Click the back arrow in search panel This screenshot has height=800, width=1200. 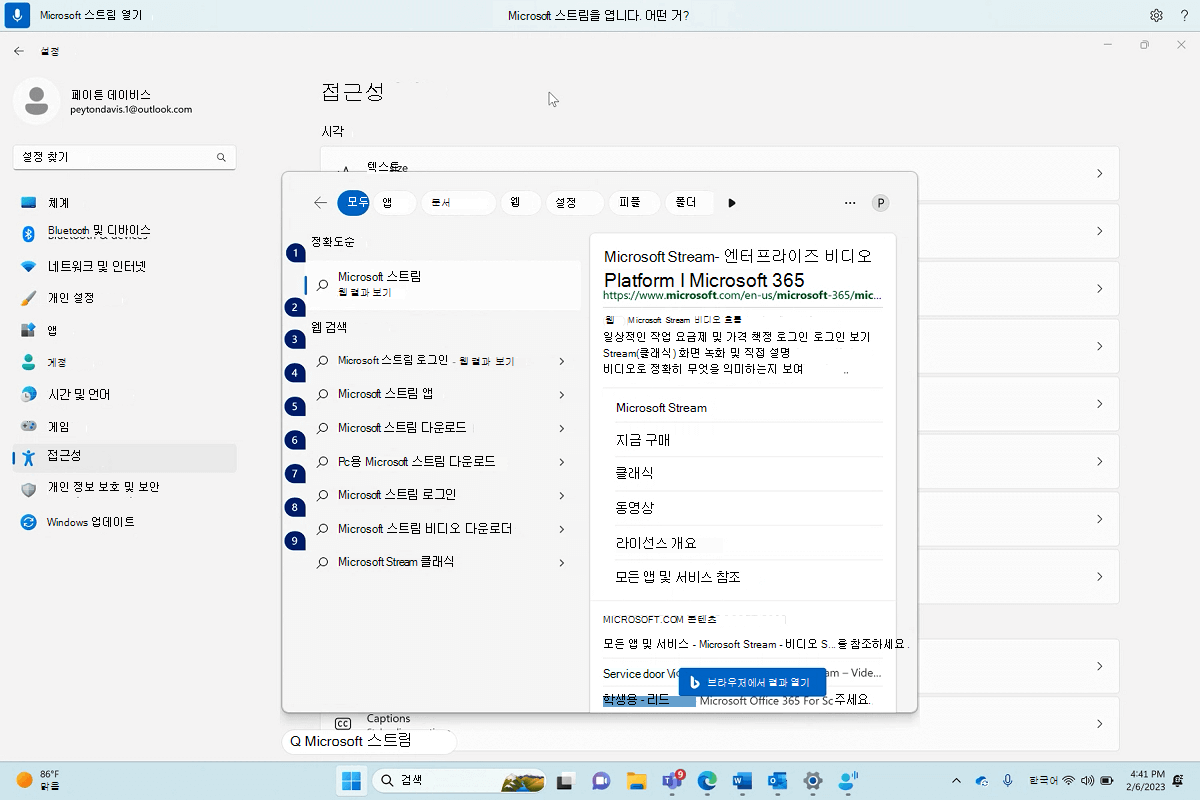pyautogui.click(x=320, y=202)
